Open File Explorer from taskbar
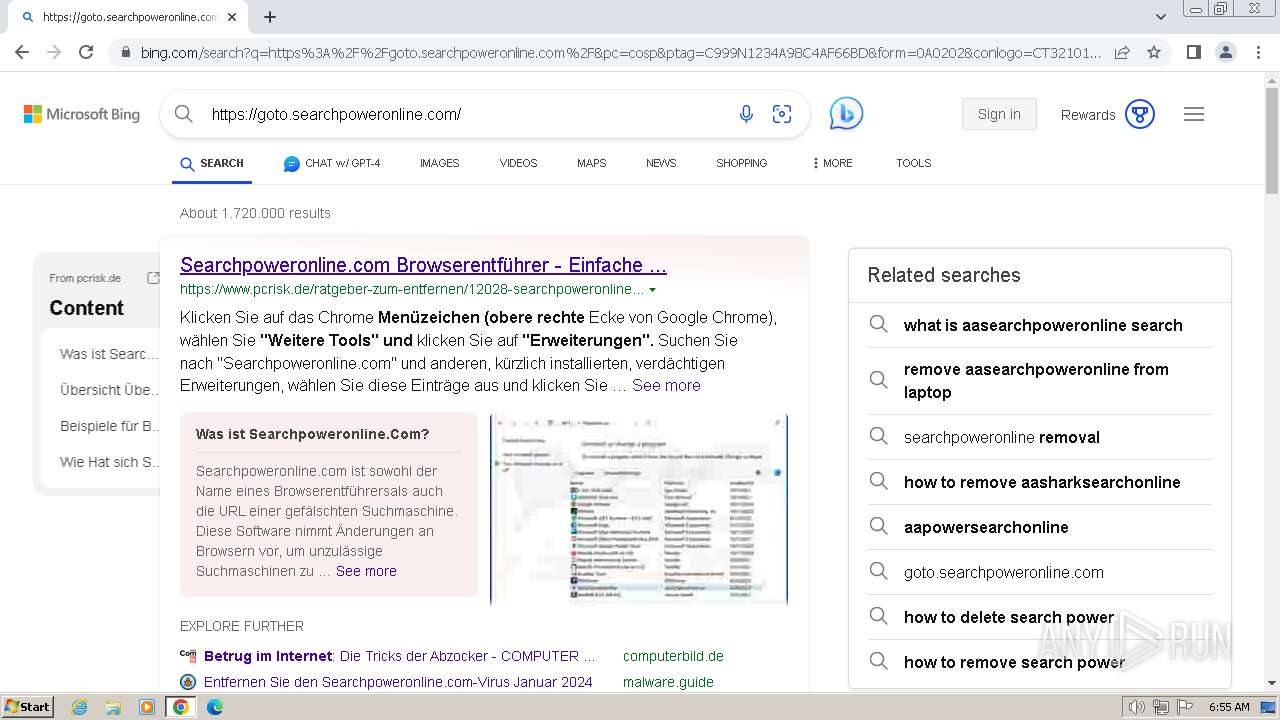Screen dimensions: 1280x720 click(113, 707)
